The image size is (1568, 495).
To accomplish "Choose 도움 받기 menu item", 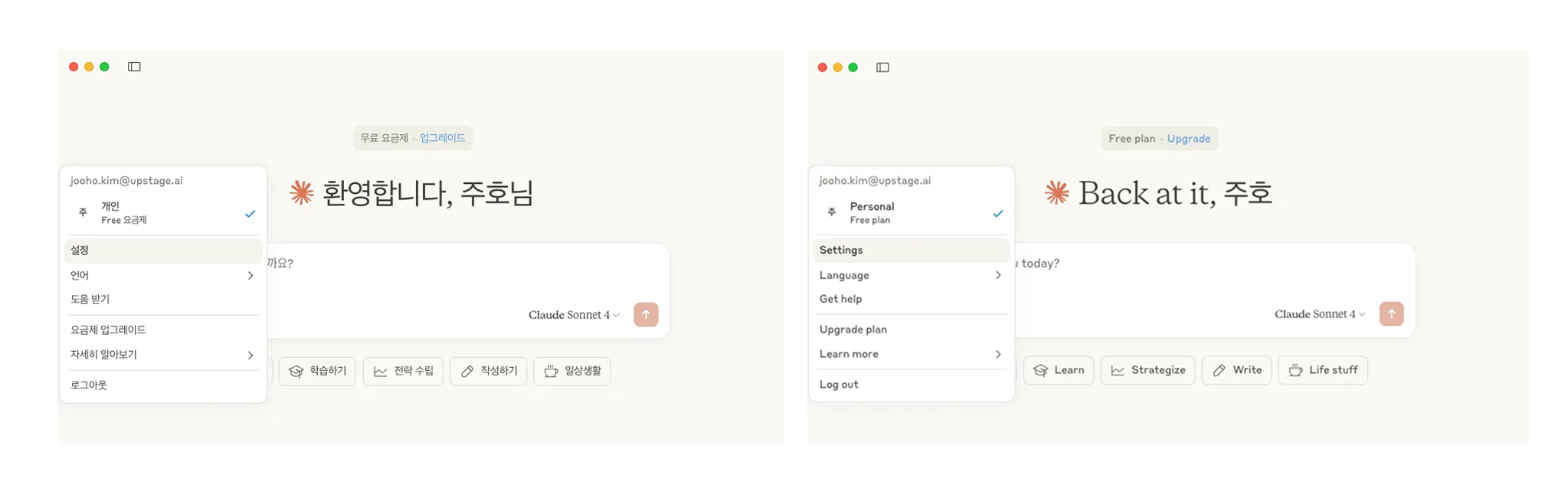I will (163, 299).
